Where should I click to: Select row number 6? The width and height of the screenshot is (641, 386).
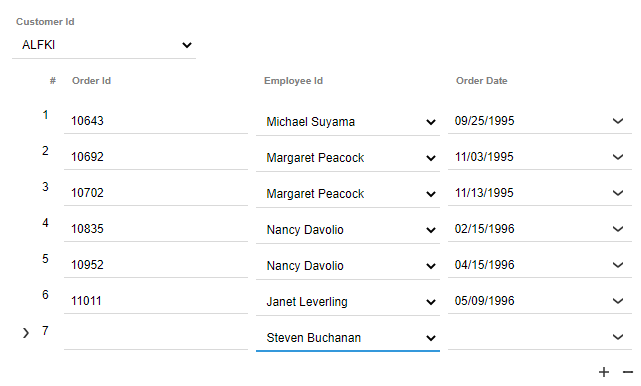click(x=45, y=295)
